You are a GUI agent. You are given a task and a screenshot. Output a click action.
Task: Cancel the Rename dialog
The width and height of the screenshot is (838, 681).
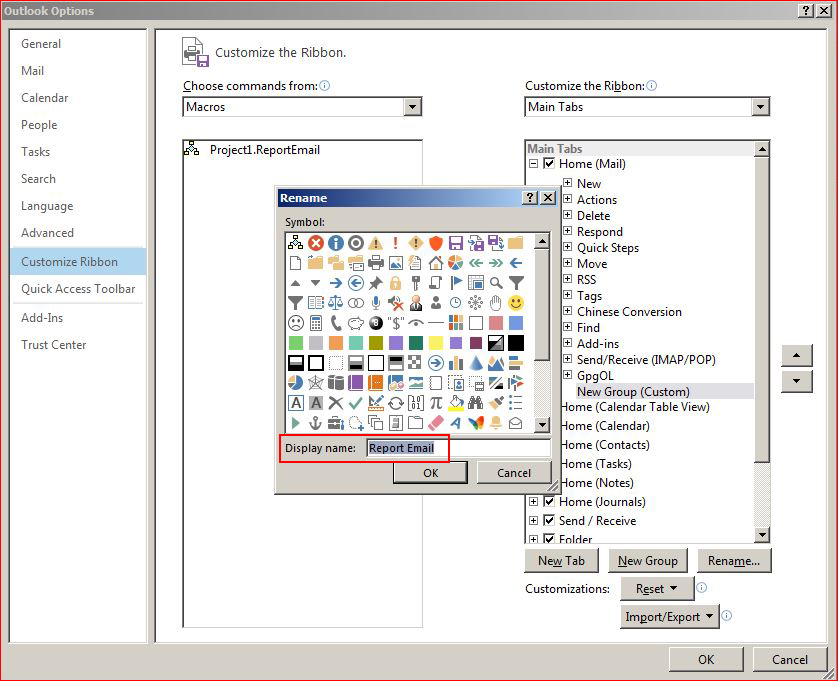(x=514, y=473)
